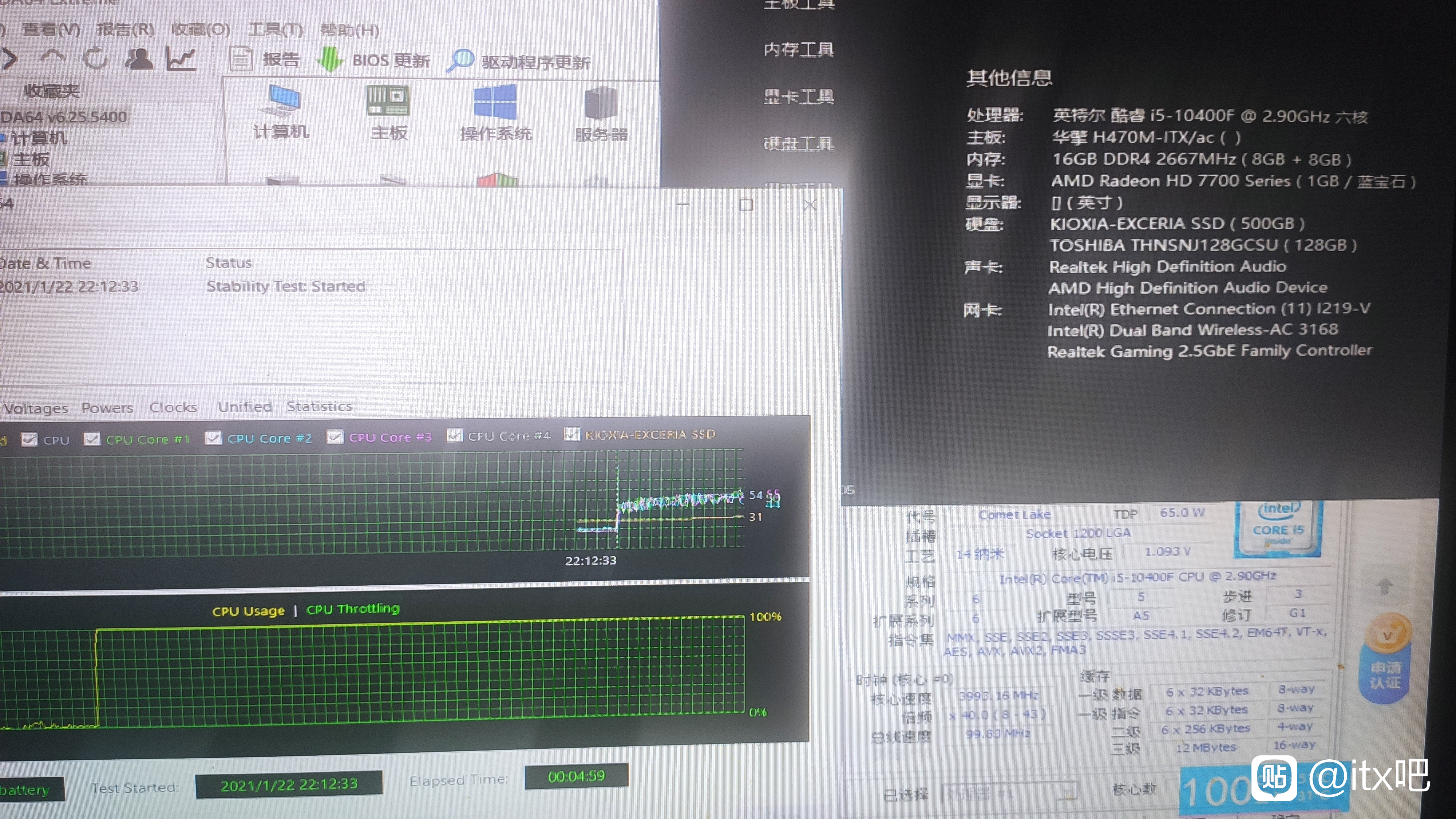Click the BIOS 更新 green arrow button
This screenshot has width=1456, height=819.
[x=373, y=60]
